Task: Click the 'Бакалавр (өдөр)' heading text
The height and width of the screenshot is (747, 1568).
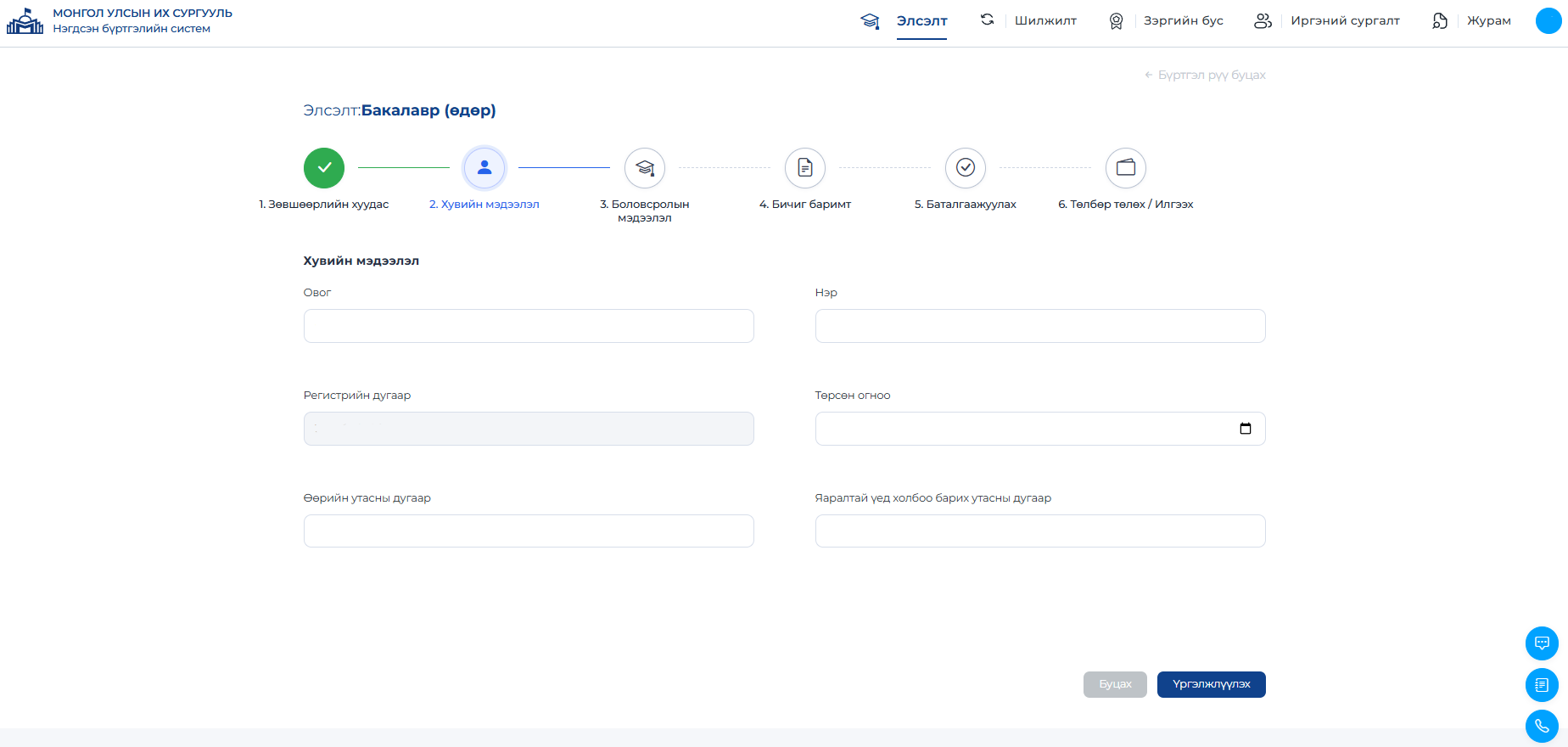Action: click(428, 110)
